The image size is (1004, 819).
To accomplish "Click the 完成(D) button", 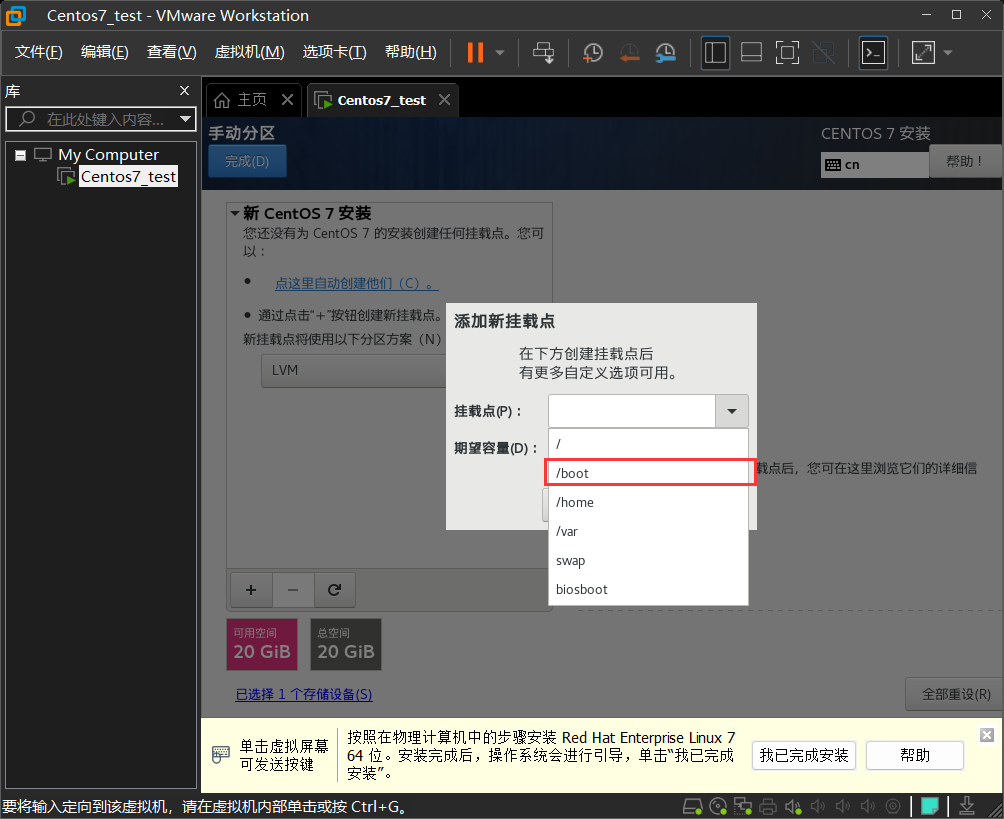I will 247,161.
